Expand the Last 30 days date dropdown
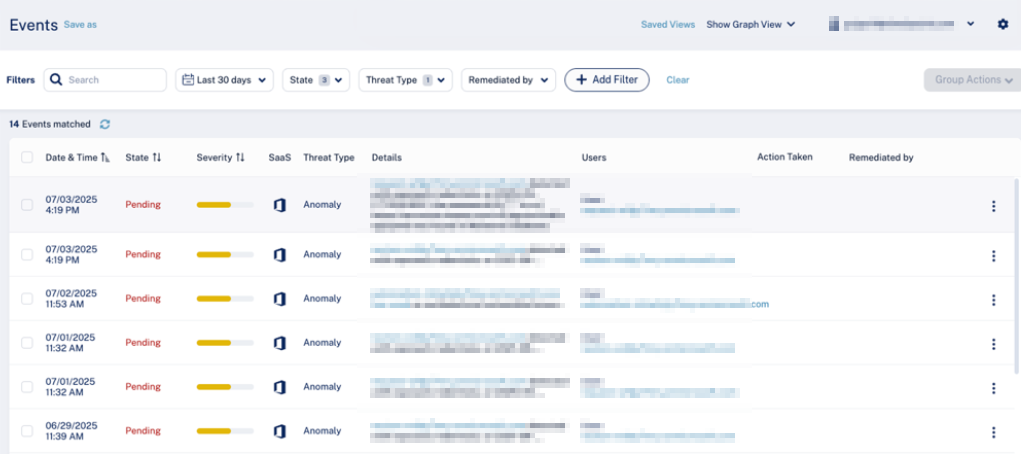Screen dimensions: 1021x454 225,80
